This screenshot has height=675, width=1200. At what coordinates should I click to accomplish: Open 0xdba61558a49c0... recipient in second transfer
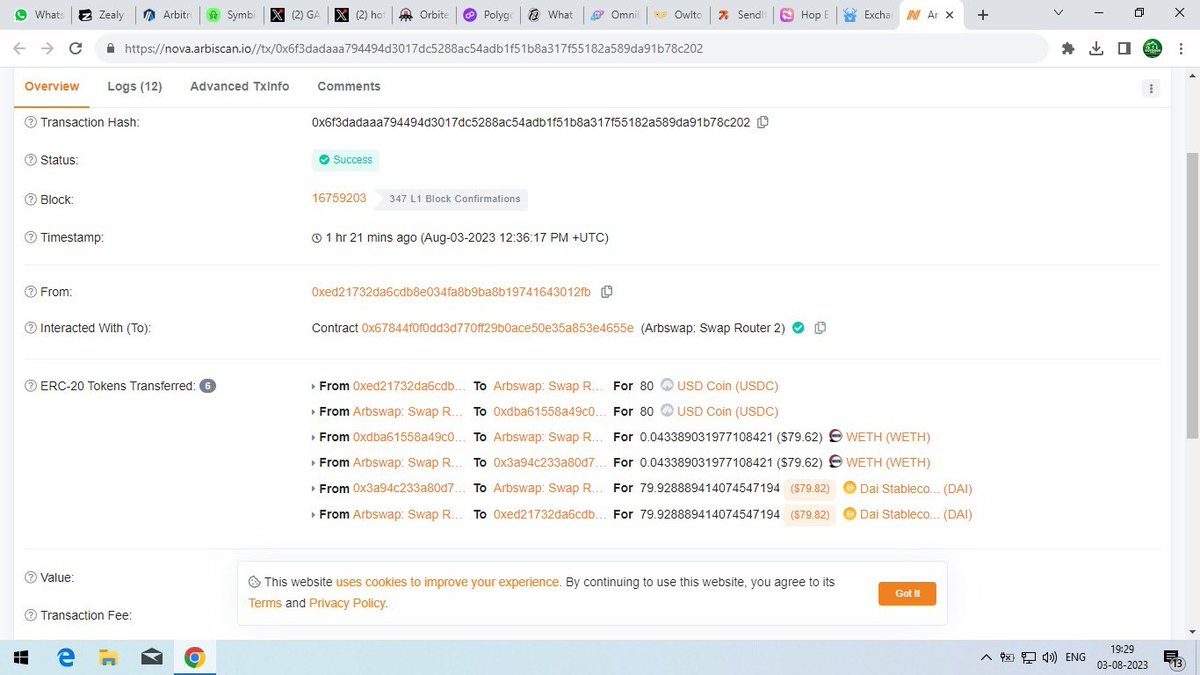click(550, 411)
